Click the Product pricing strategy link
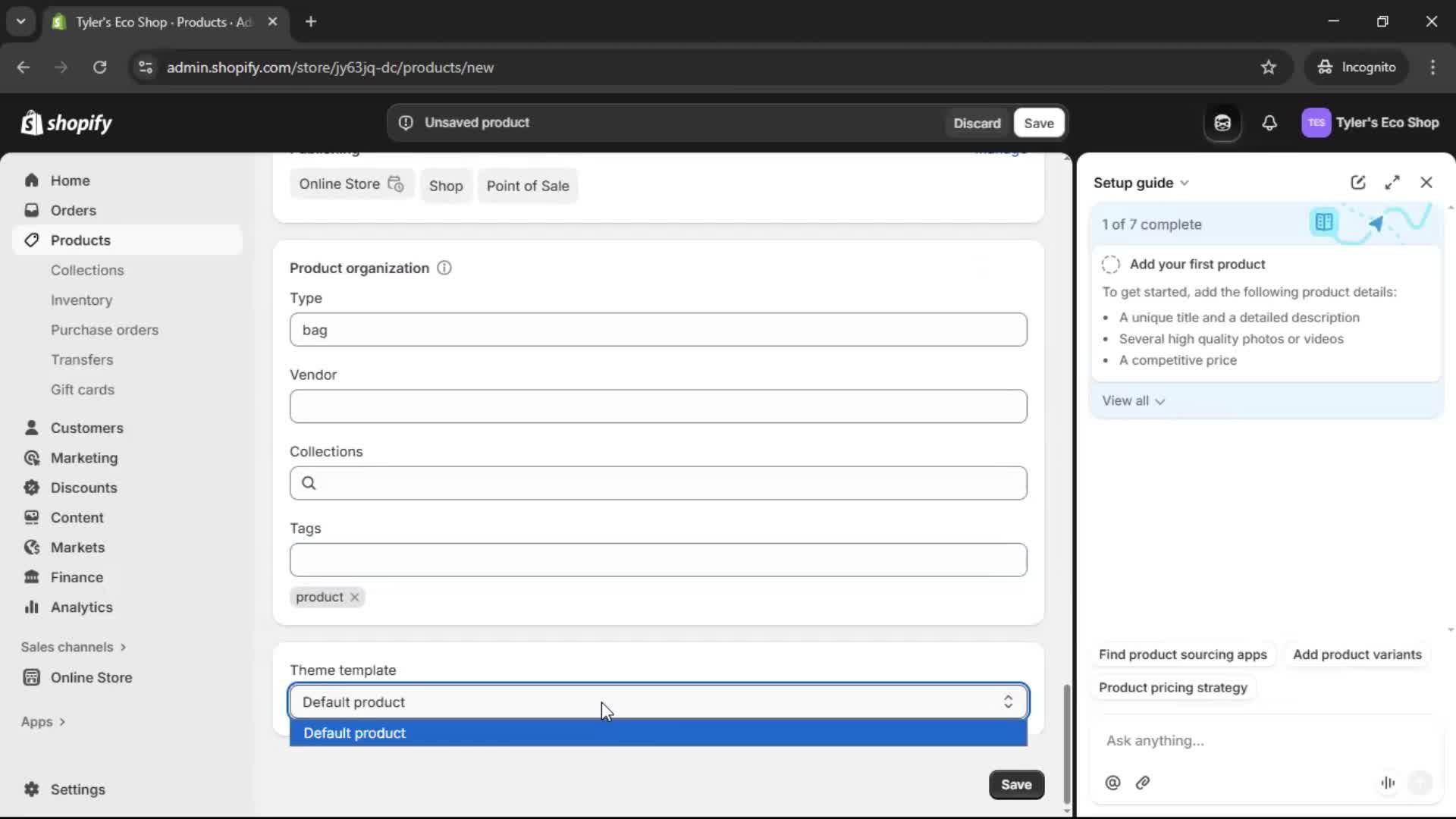The image size is (1456, 819). click(1172, 688)
